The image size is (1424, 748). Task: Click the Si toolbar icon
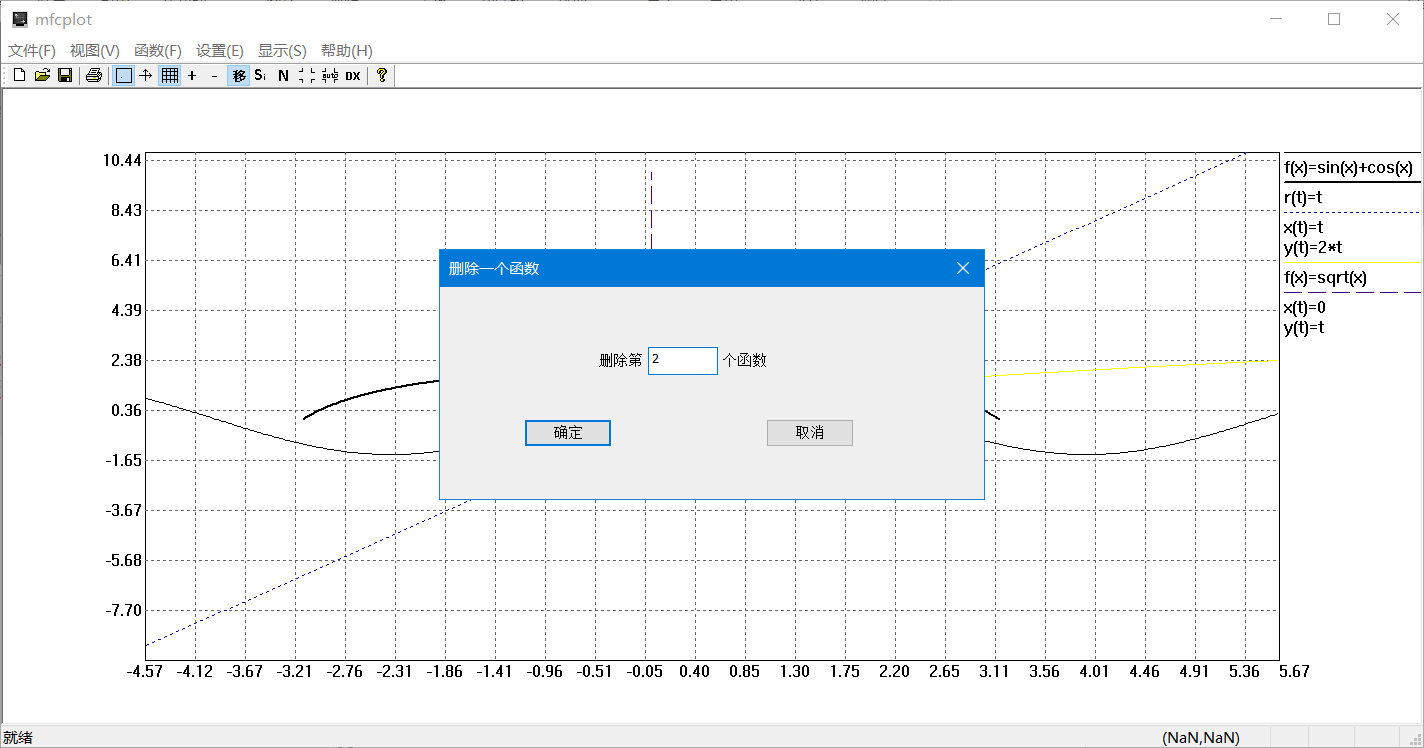pos(260,75)
